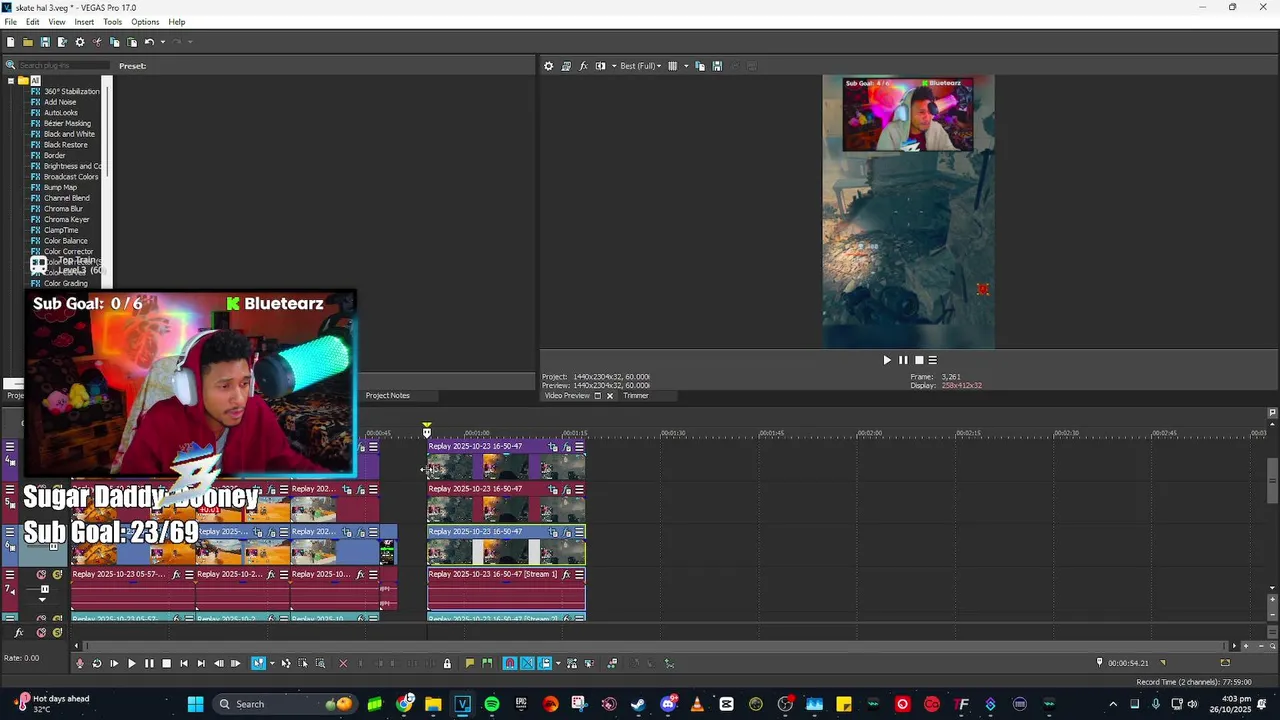Select the Envelope Edit tool
The image size is (1280, 720).
pyautogui.click(x=286, y=663)
